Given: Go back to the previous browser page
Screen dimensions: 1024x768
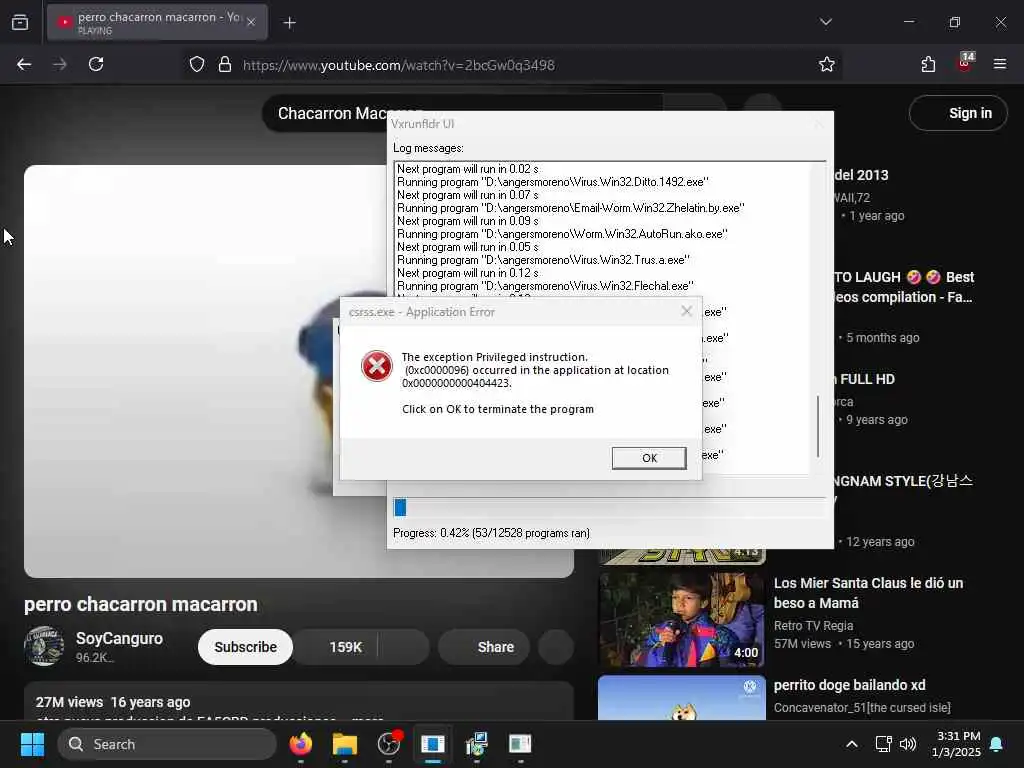Looking at the screenshot, I should coord(24,64).
